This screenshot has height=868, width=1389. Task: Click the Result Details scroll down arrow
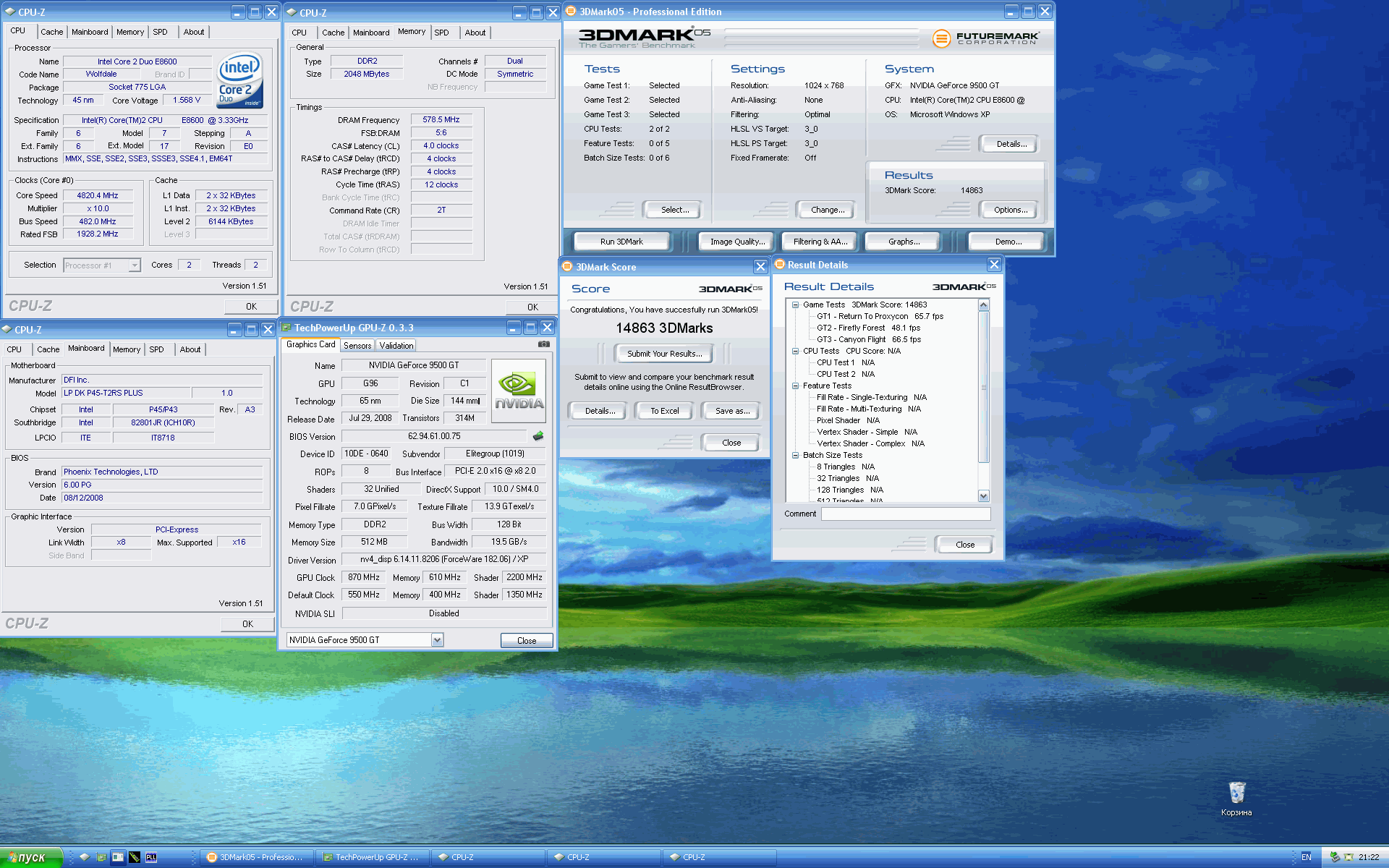983,496
